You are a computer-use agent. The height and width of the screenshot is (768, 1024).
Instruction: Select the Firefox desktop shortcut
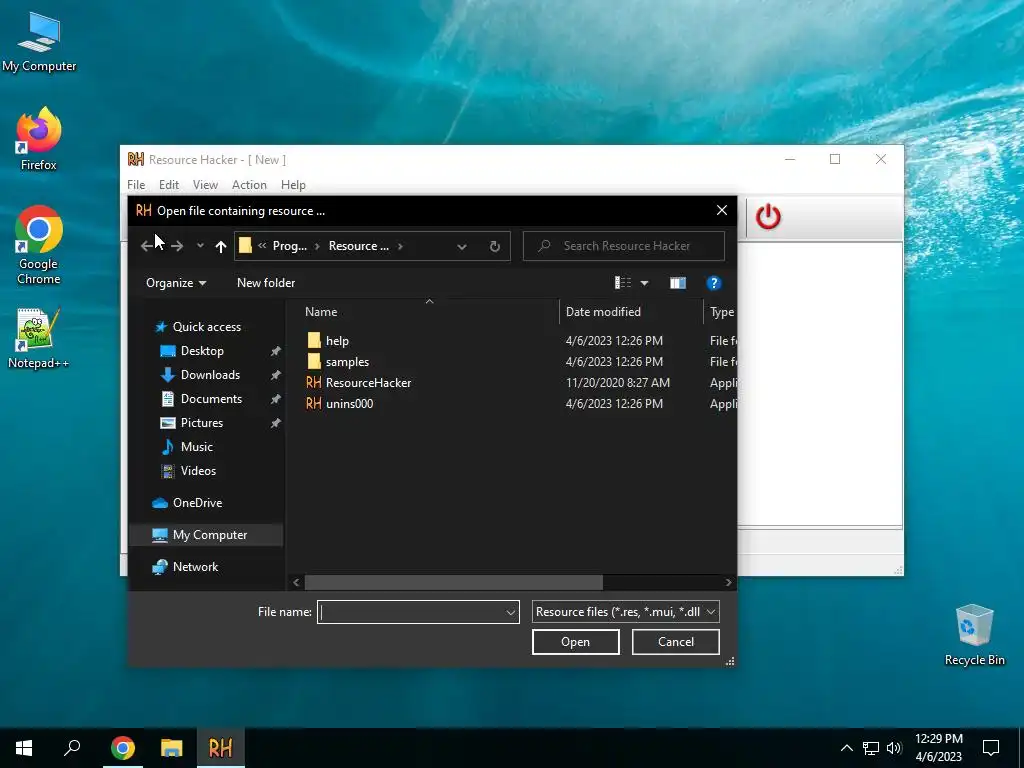pyautogui.click(x=39, y=139)
